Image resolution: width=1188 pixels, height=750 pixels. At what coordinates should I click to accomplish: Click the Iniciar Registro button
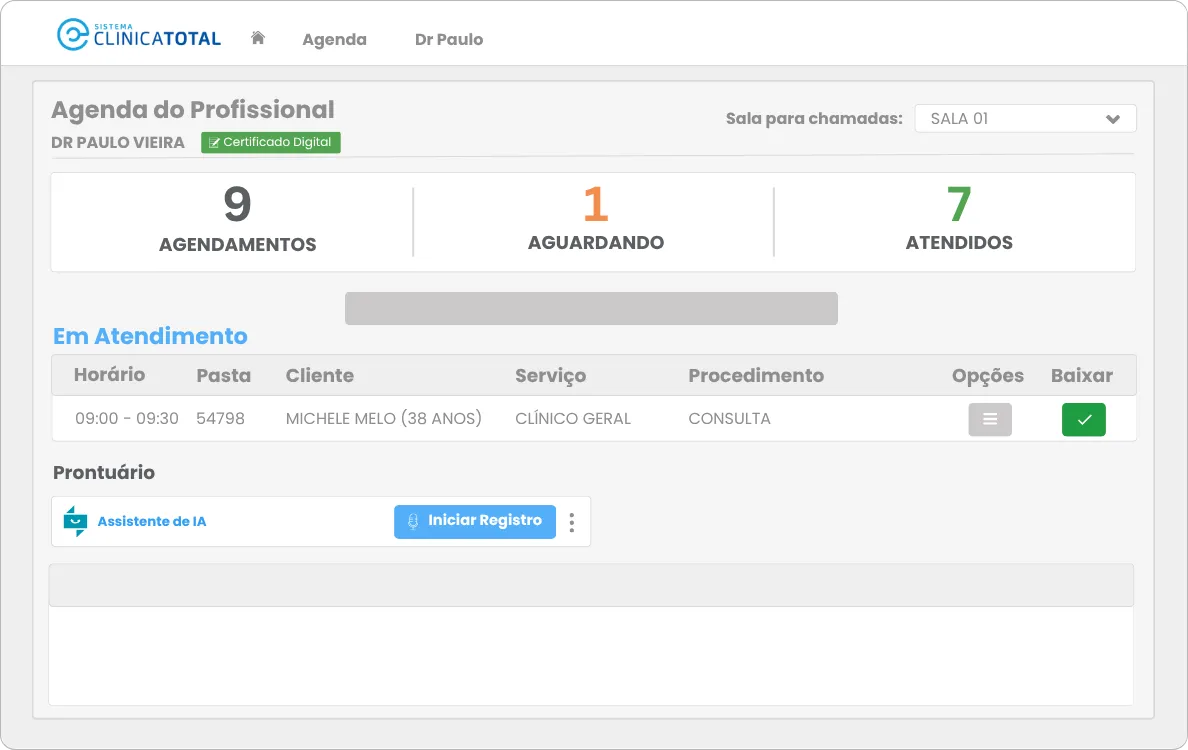pos(475,521)
